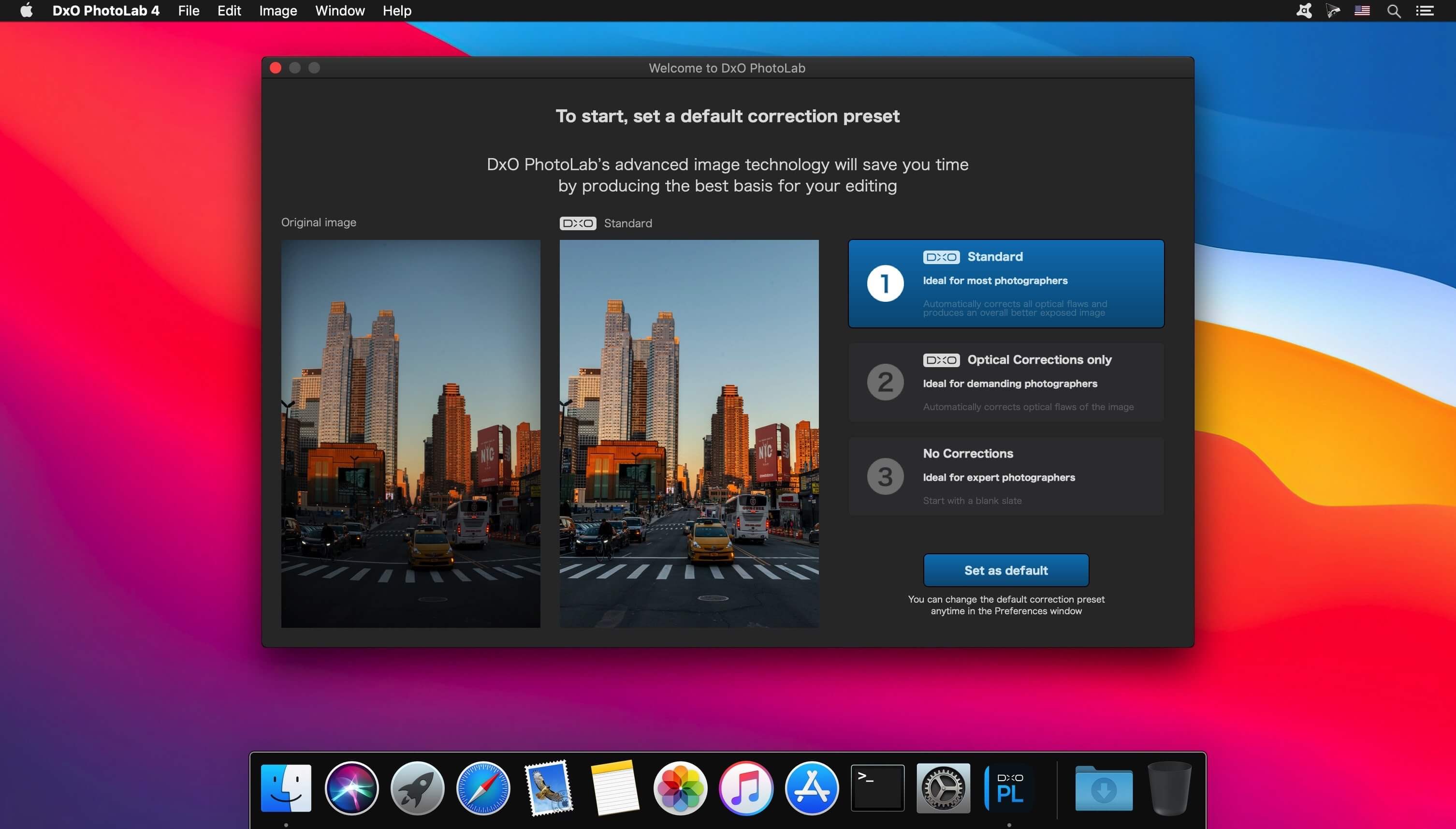This screenshot has width=1456, height=829.
Task: Click the 'Welcome to DxO PhotoLab' window title
Action: click(x=727, y=68)
